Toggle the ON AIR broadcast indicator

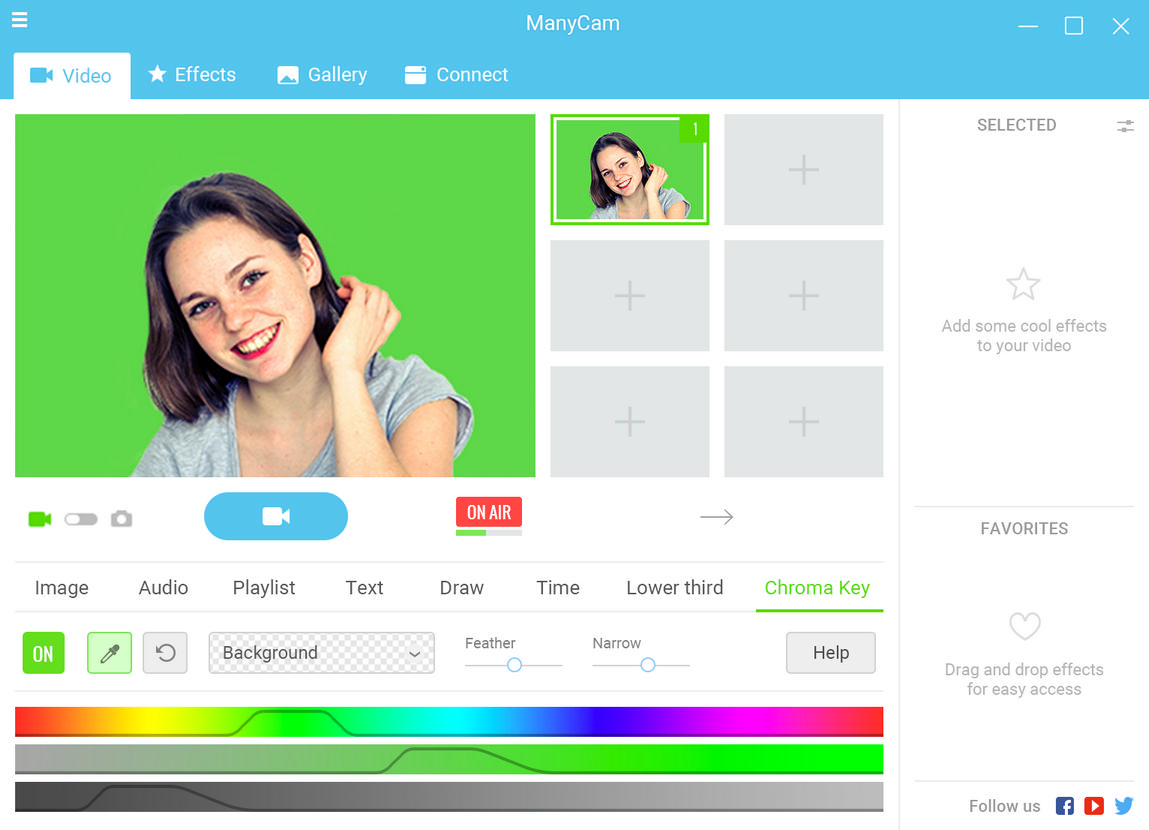coord(488,512)
